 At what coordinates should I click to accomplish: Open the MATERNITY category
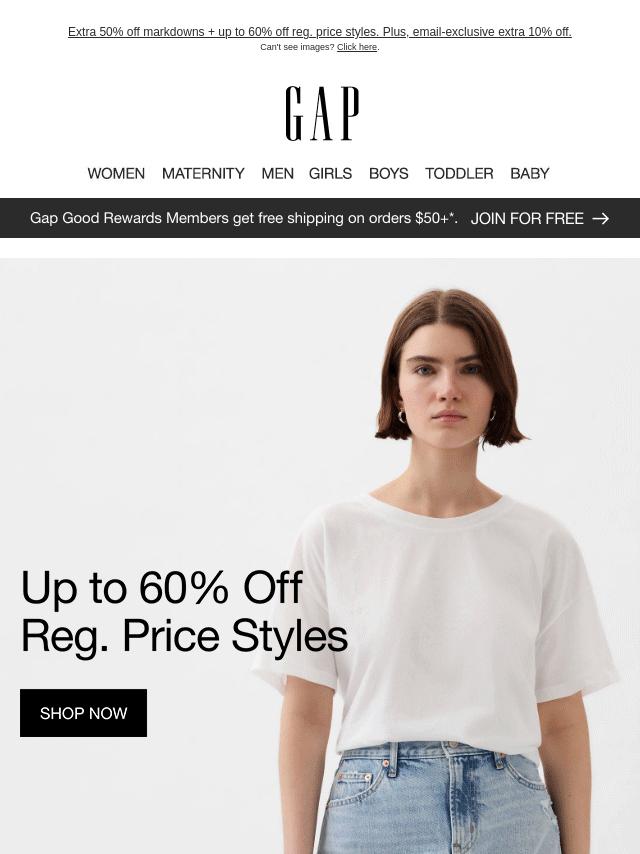(203, 173)
